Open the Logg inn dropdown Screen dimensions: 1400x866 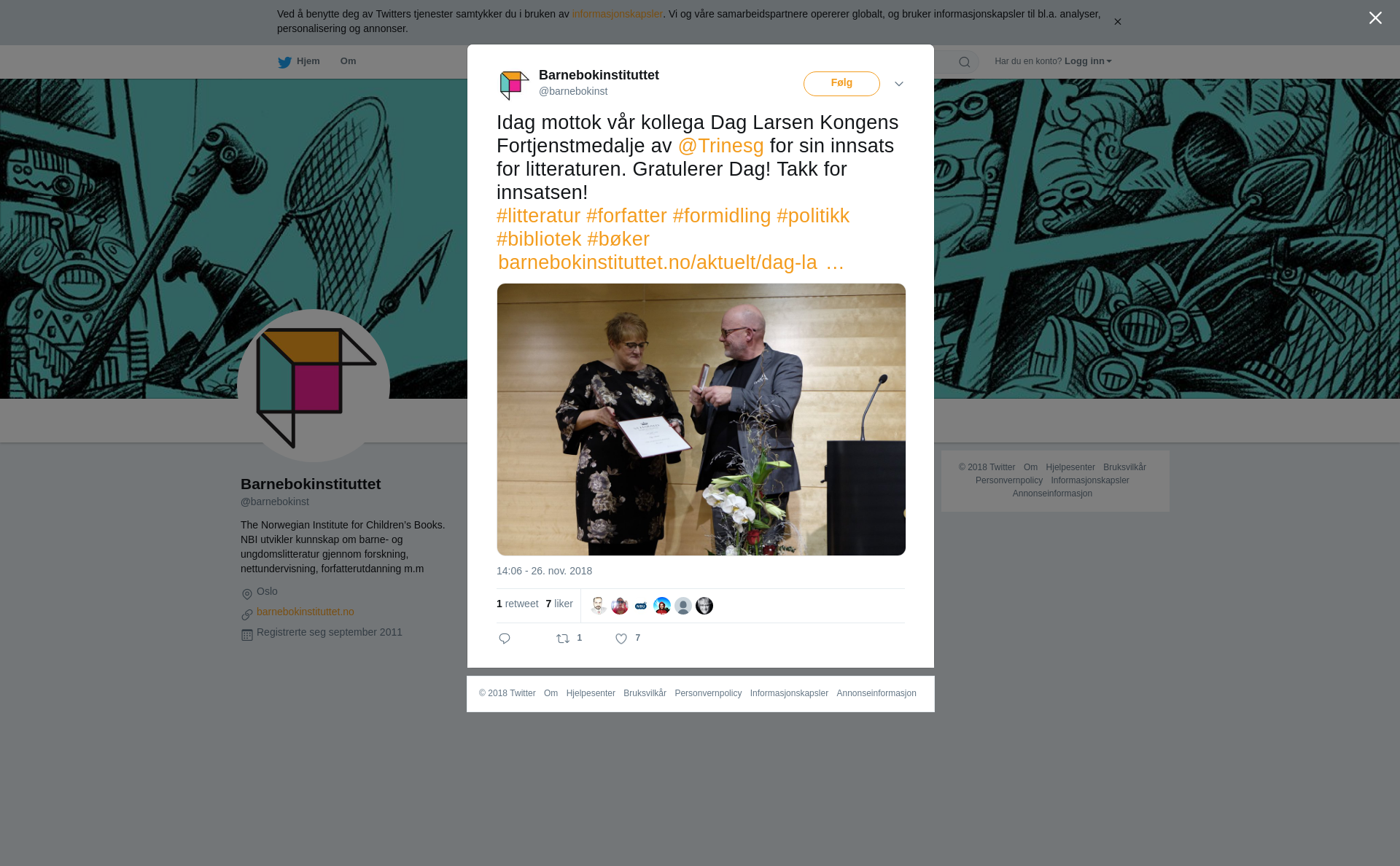pos(1088,61)
